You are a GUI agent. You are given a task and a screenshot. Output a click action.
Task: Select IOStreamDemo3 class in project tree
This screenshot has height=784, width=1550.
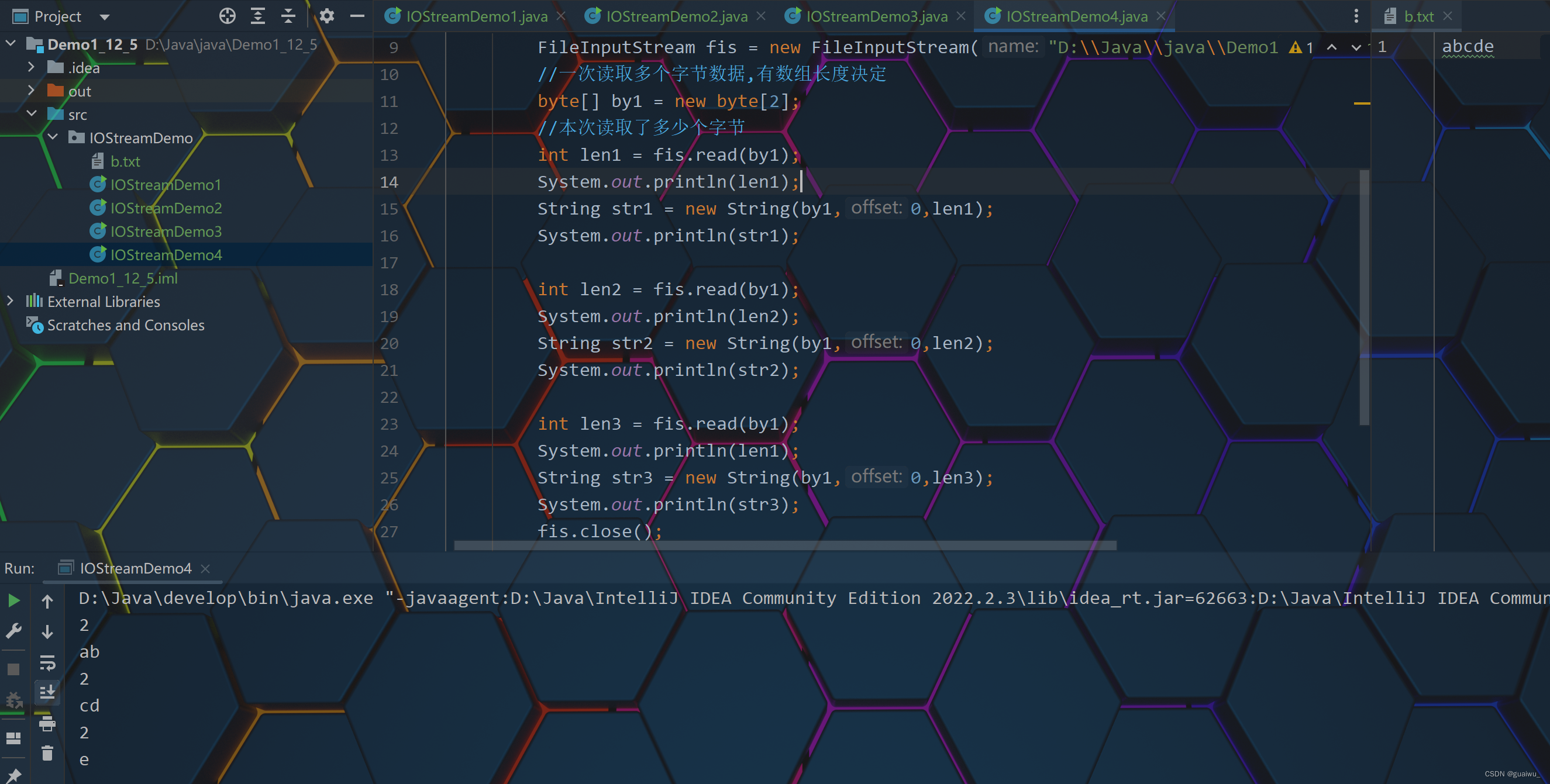click(166, 232)
